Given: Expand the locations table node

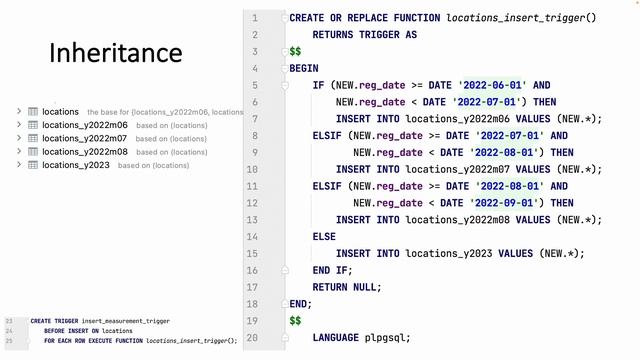Looking at the screenshot, I should pyautogui.click(x=19, y=111).
